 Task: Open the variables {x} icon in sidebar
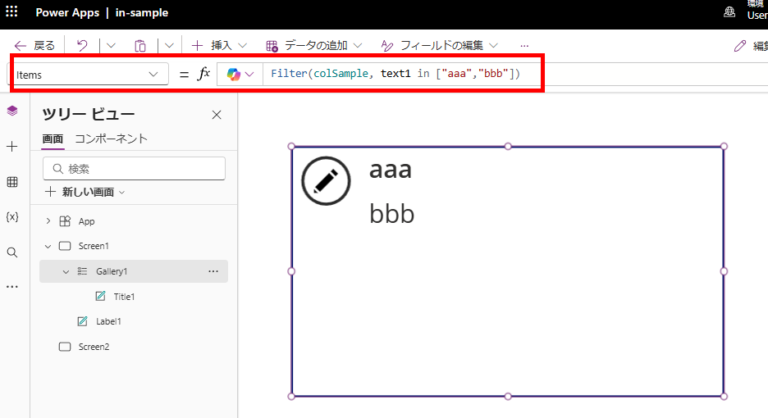coord(12,217)
